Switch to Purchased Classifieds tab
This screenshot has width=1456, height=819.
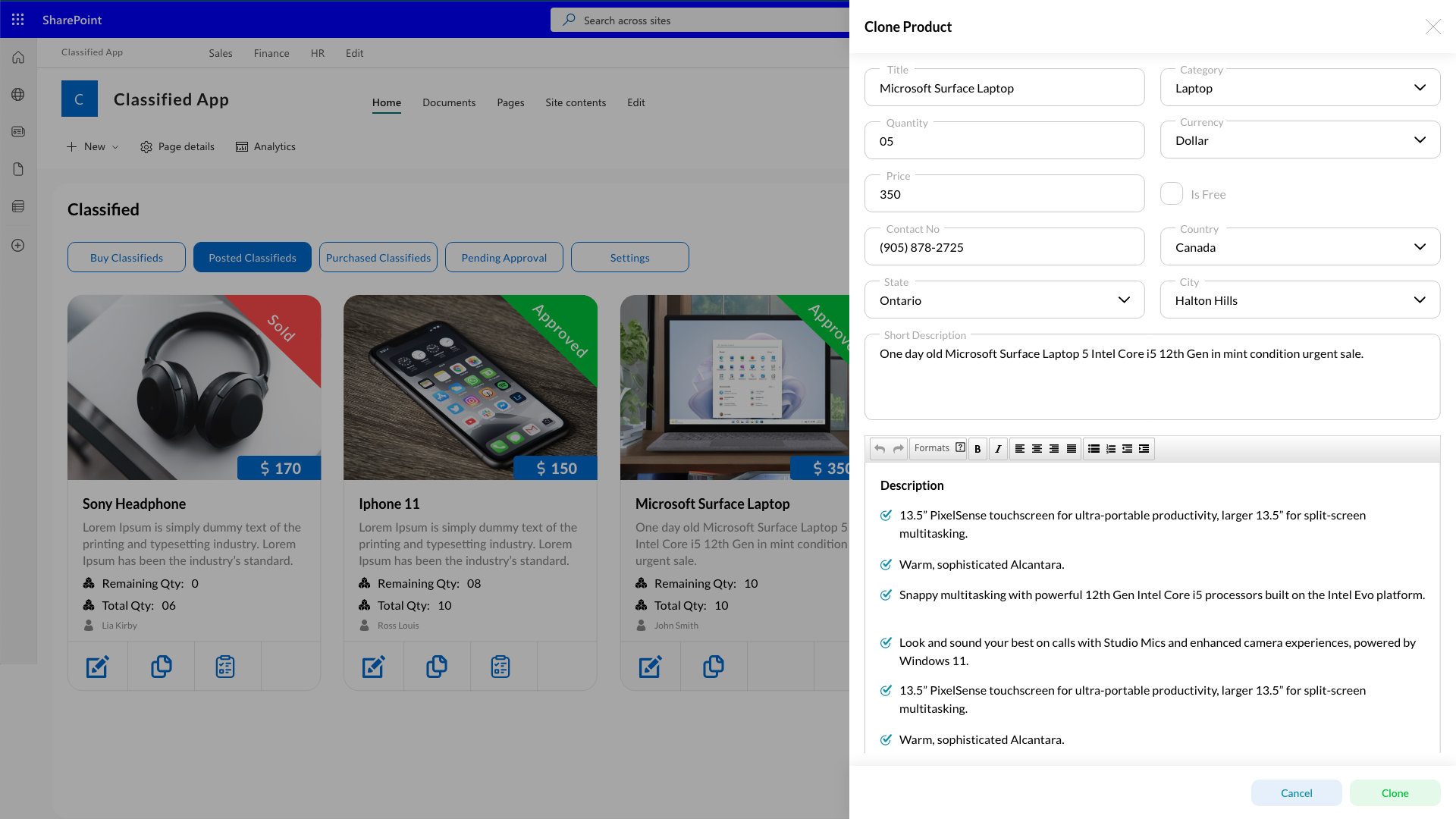378,258
